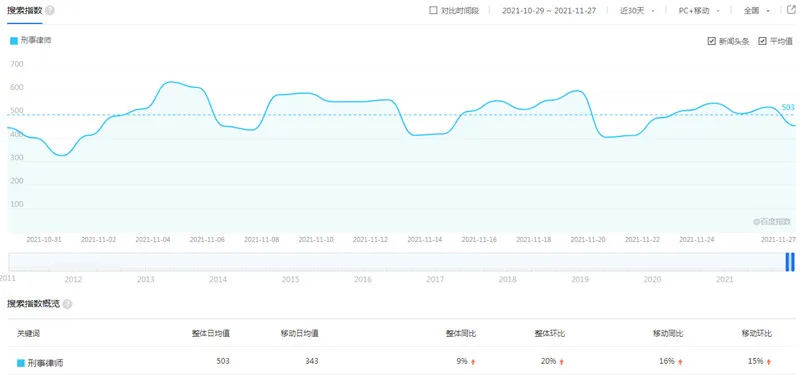Image resolution: width=800 pixels, height=378 pixels.
Task: Click the 整体日均值 column header
Action: (x=211, y=334)
